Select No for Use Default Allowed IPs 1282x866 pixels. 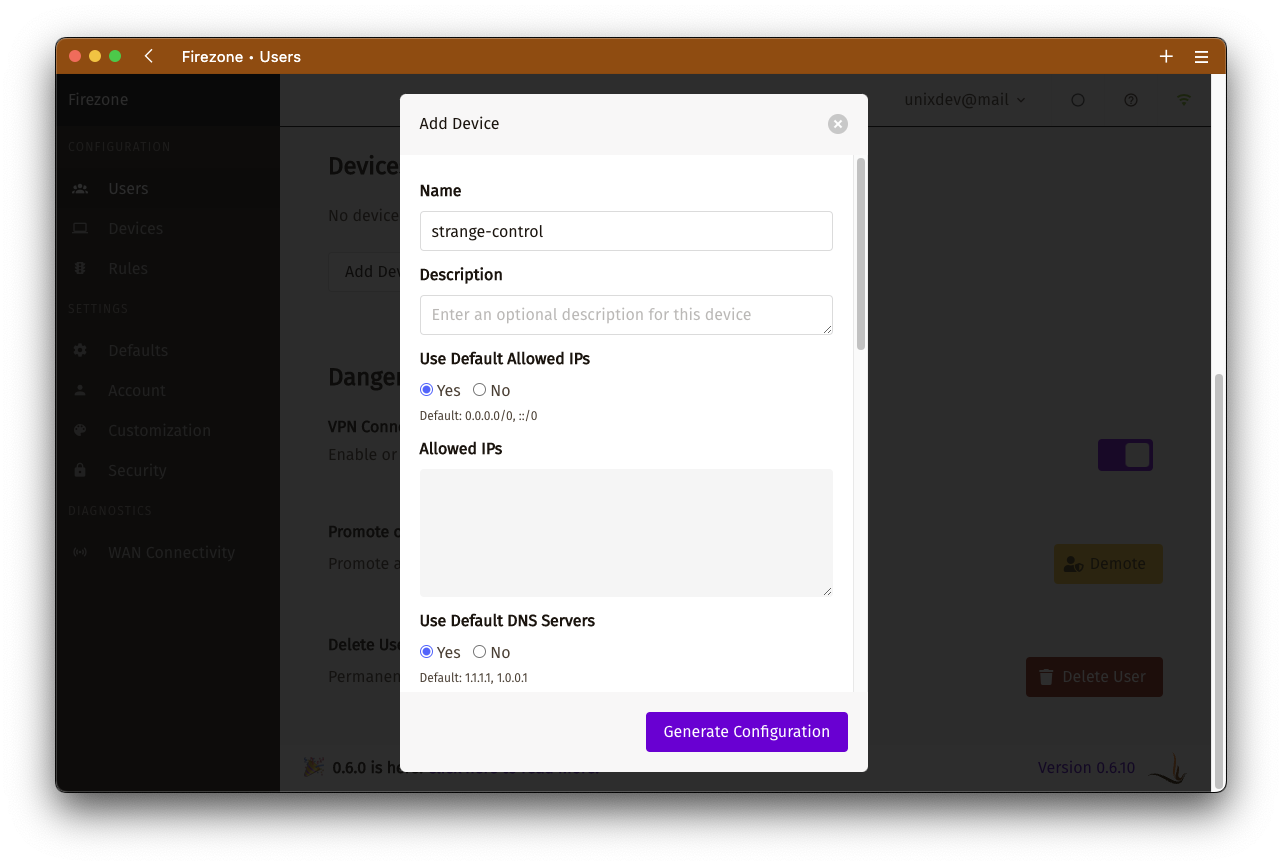480,390
